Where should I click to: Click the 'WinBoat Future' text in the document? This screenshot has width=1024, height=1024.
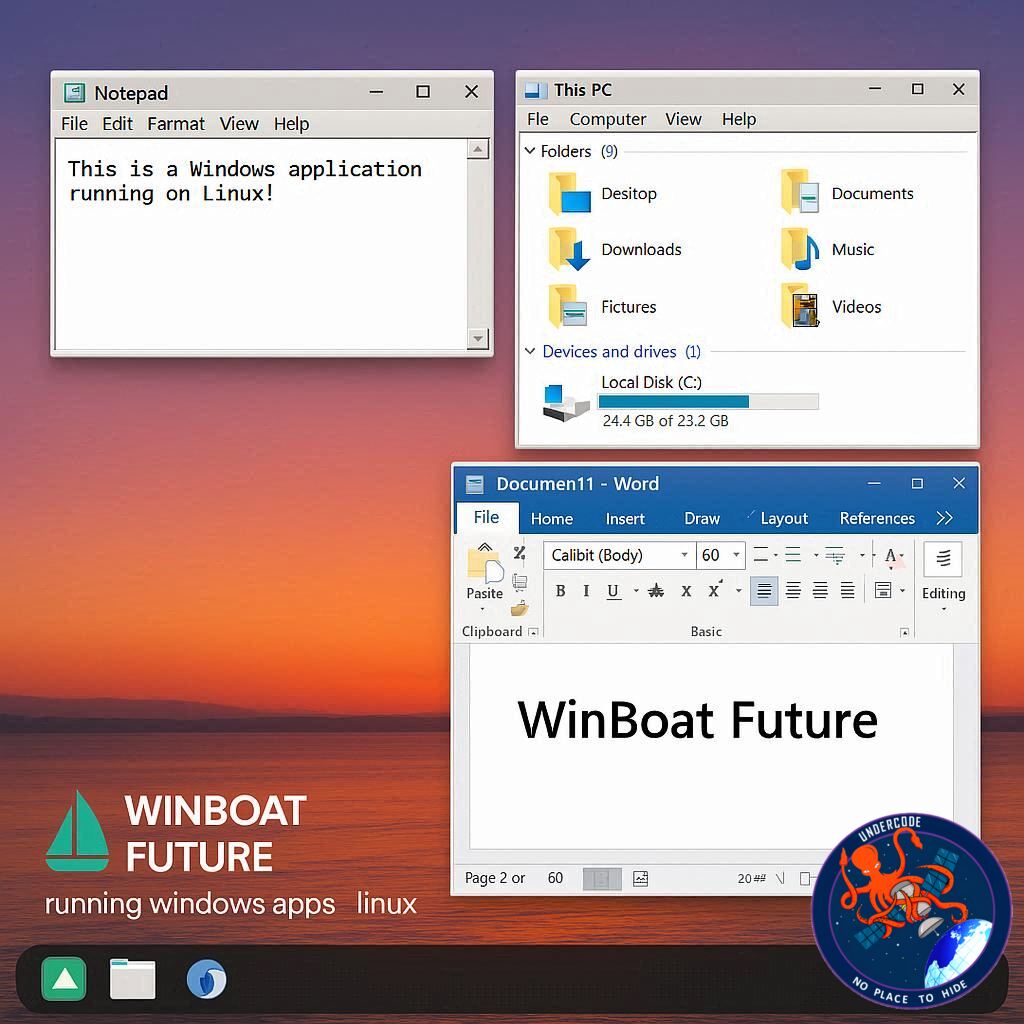pos(697,720)
